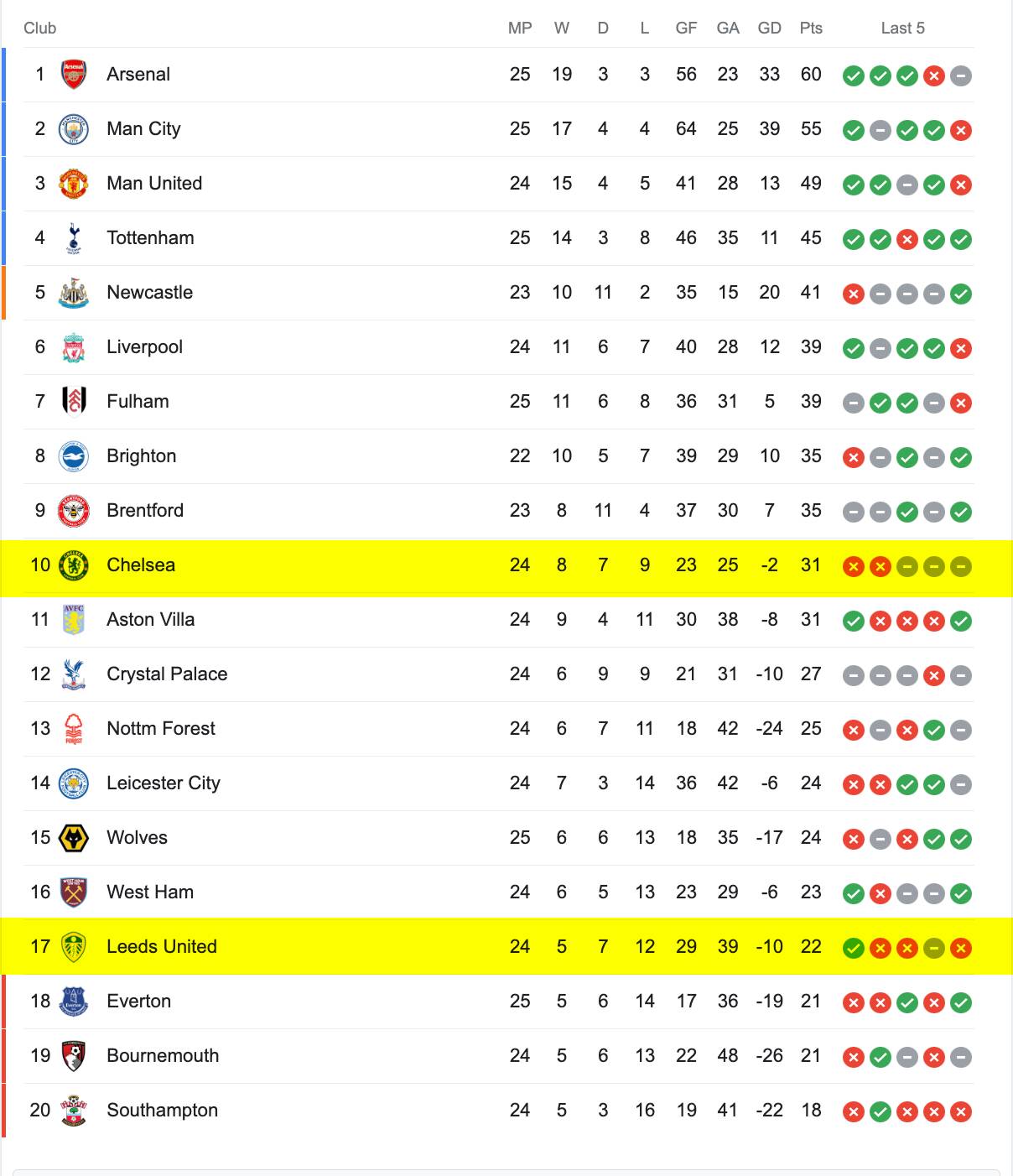Open the Chelsea team row

pyautogui.click(x=506, y=565)
